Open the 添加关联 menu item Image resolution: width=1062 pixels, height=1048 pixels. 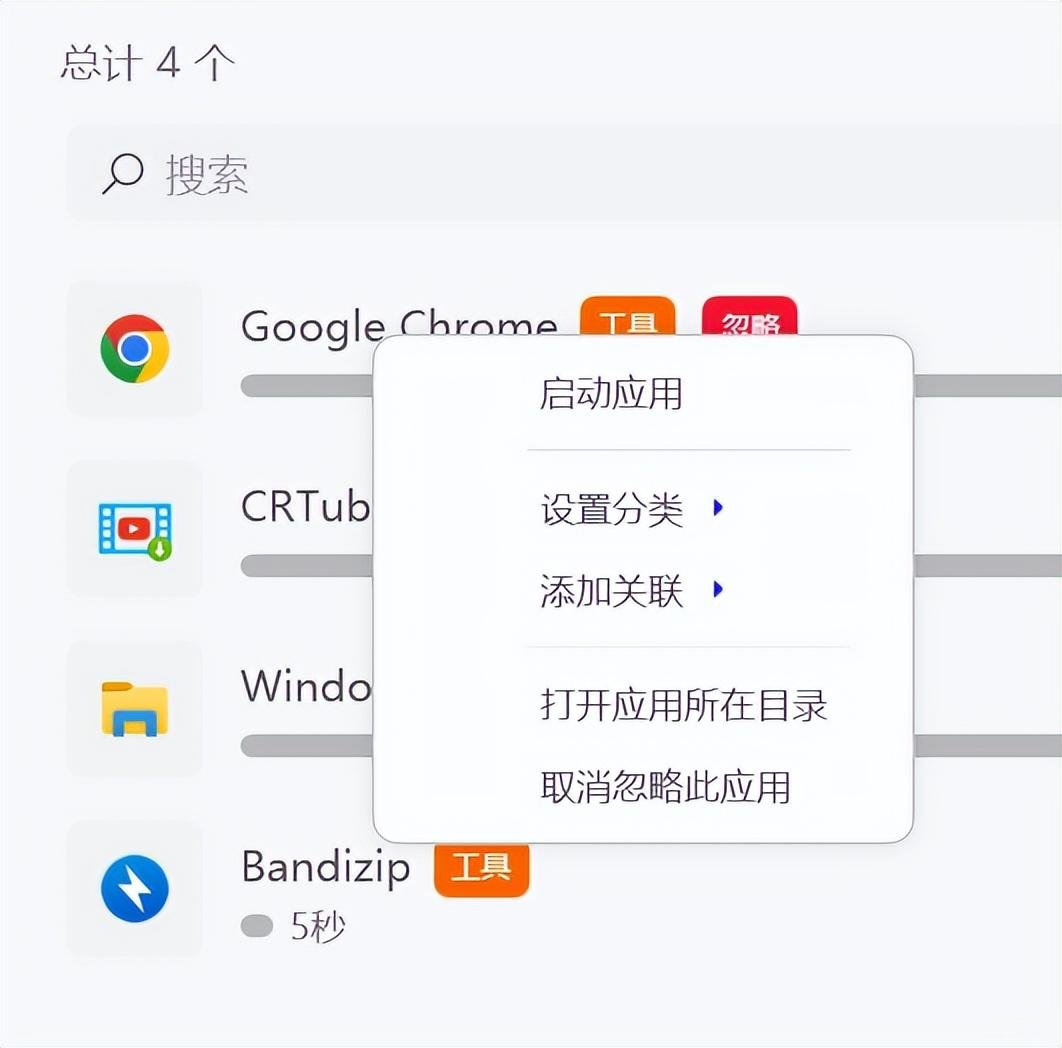click(612, 591)
